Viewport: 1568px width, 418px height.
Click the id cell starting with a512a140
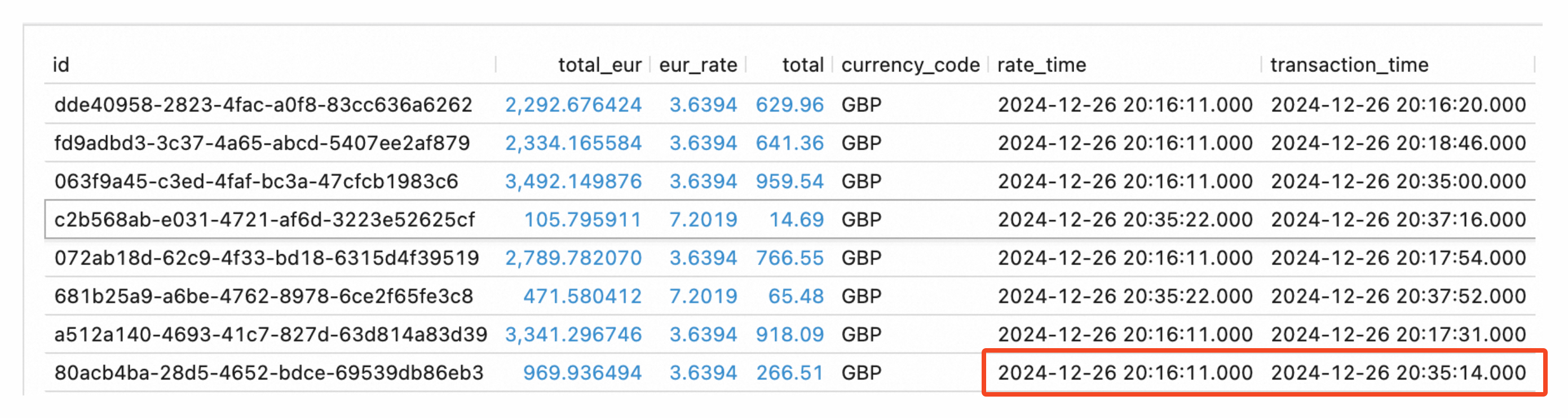point(270,335)
